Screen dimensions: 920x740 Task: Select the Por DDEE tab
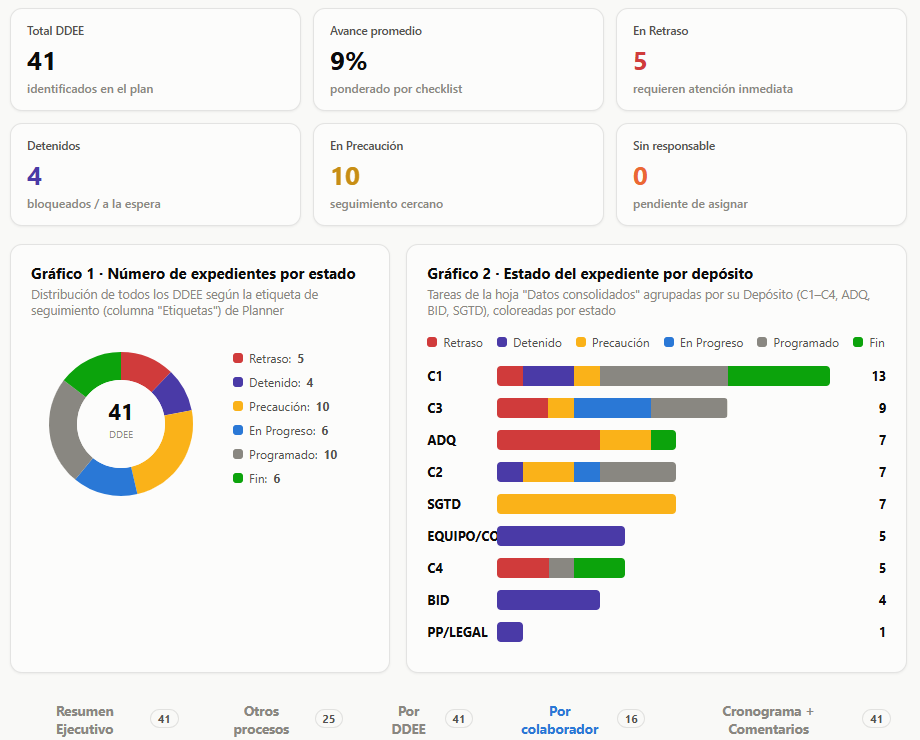click(x=431, y=720)
